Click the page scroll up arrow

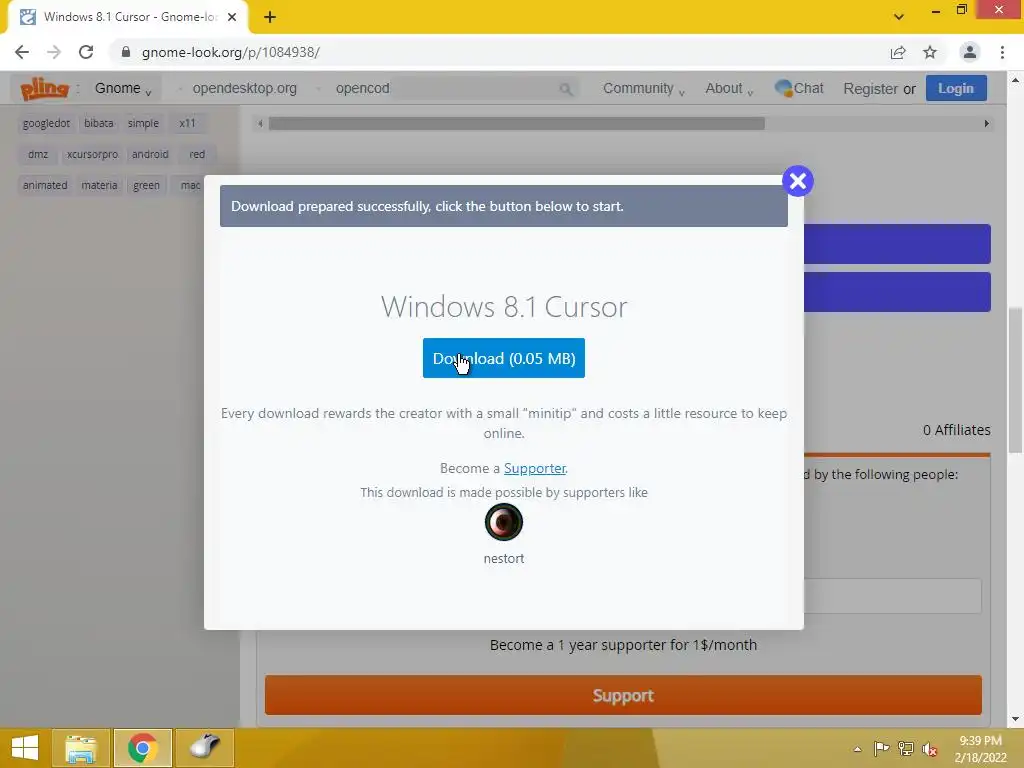[x=1015, y=80]
